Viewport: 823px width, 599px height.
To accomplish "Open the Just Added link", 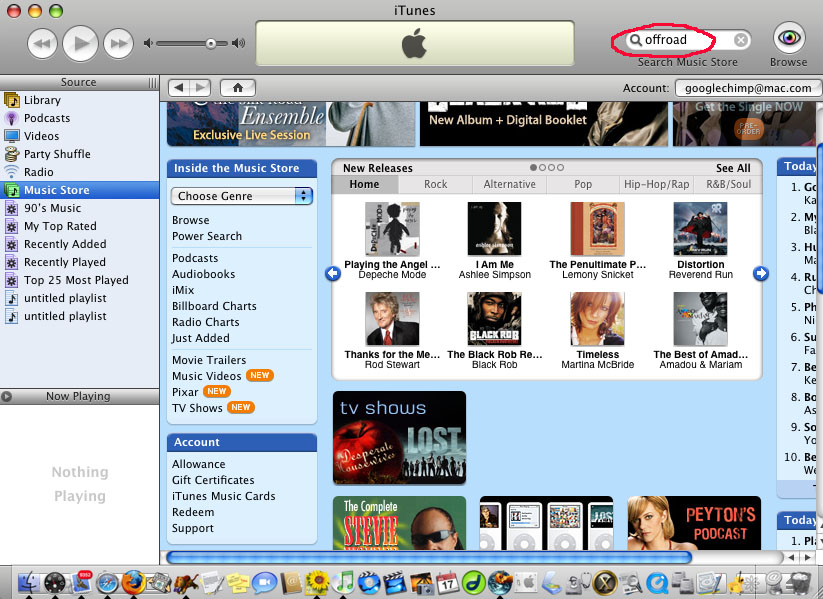I will pyautogui.click(x=201, y=338).
